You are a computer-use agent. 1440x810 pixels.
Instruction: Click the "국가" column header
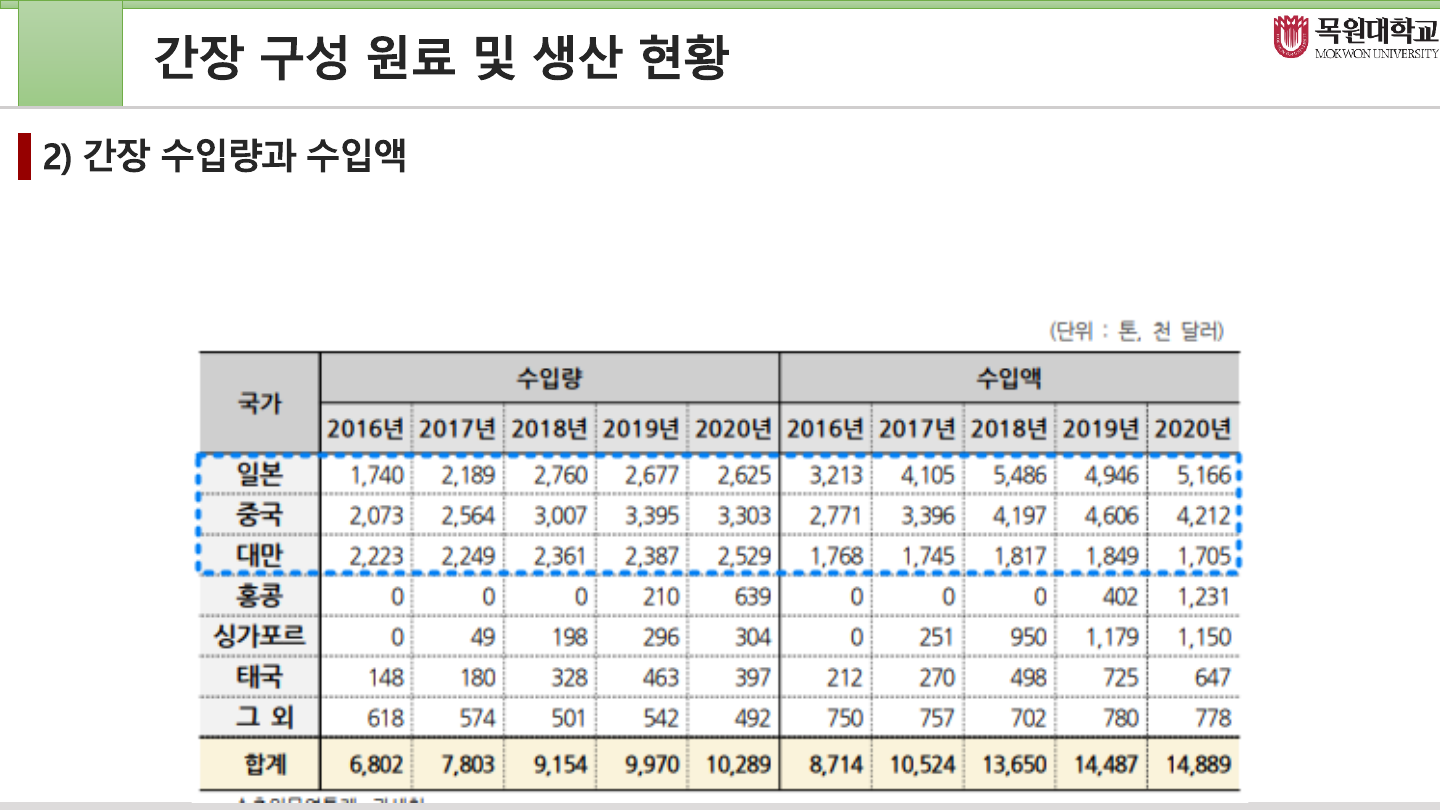[259, 403]
